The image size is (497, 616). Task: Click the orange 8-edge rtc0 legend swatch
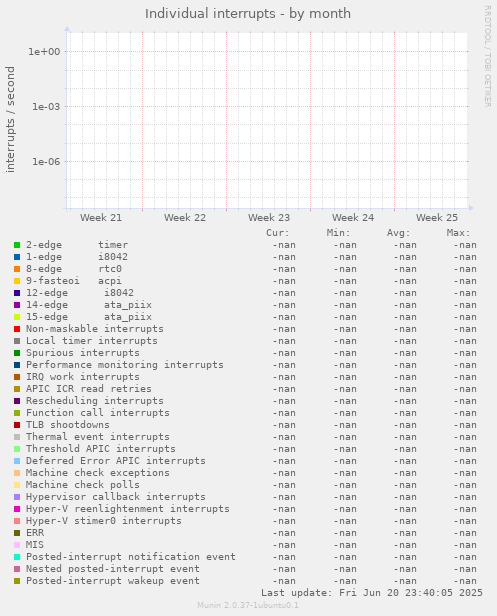click(17, 269)
